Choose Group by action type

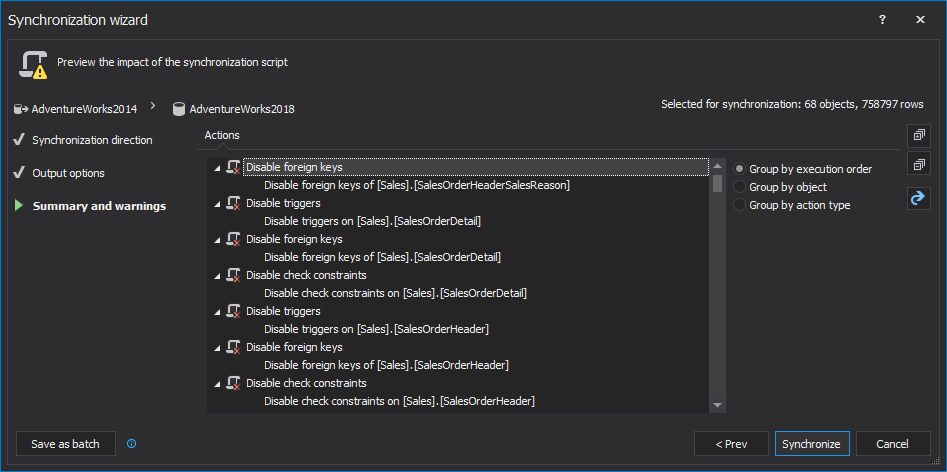pos(740,205)
